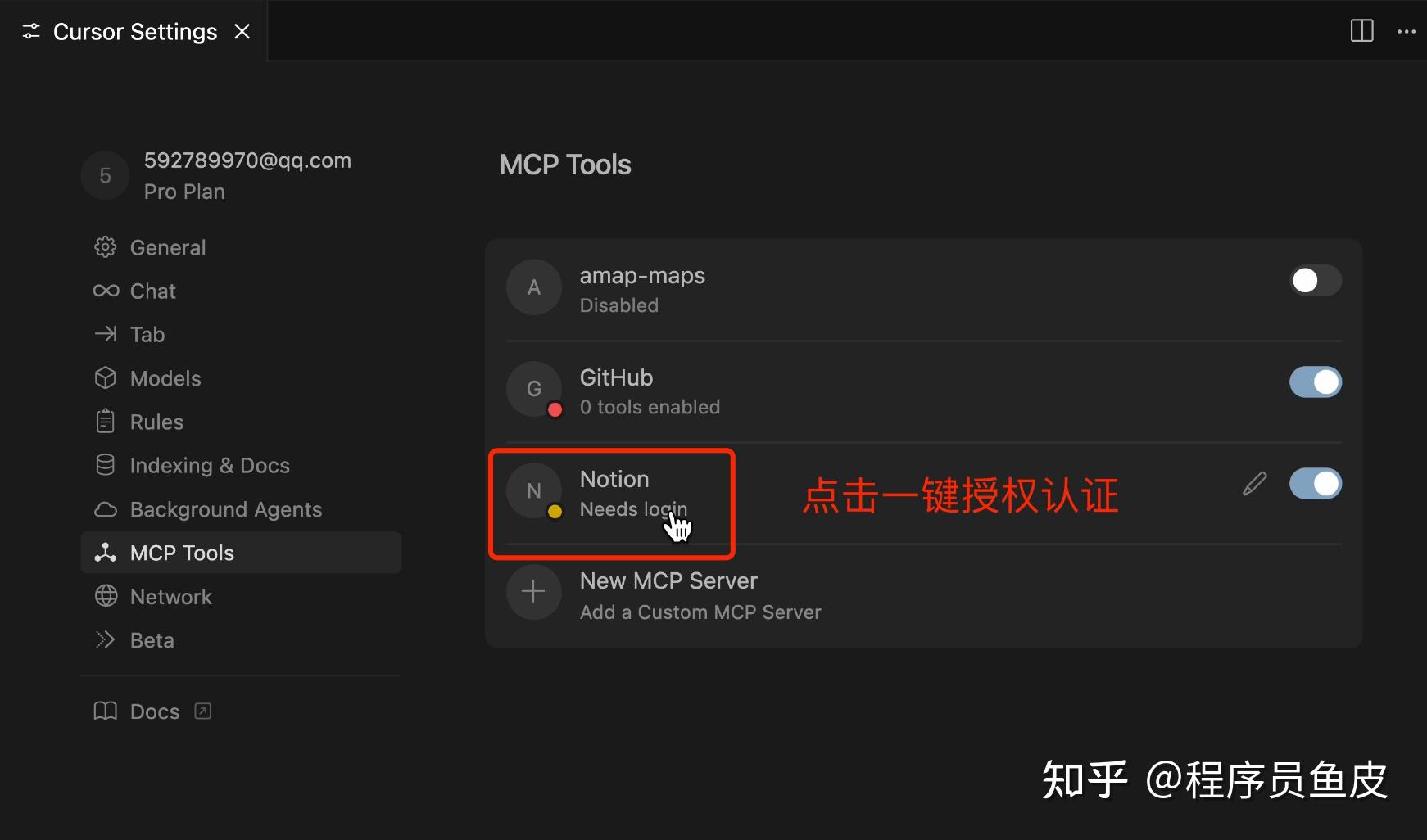Open the Network settings section

(x=241, y=596)
